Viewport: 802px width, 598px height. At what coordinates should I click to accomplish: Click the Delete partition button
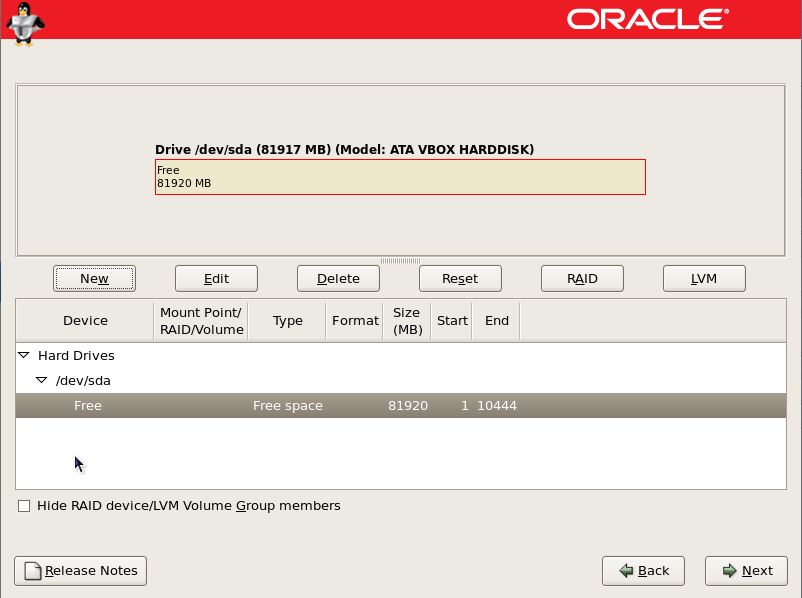click(x=338, y=278)
